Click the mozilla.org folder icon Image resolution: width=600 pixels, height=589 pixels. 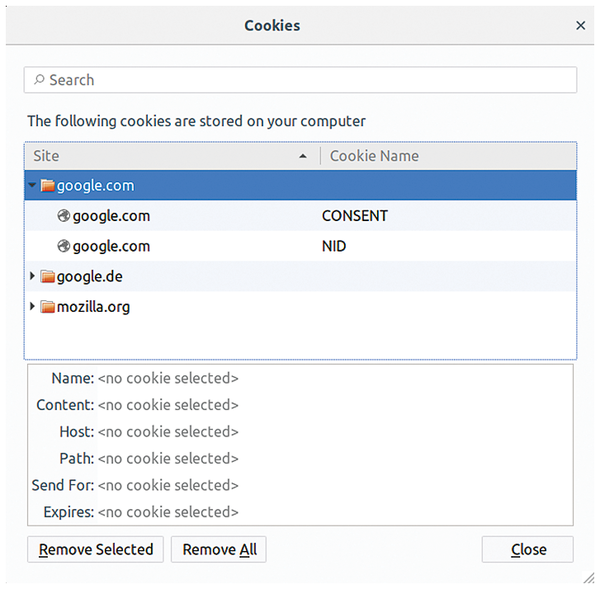47,307
